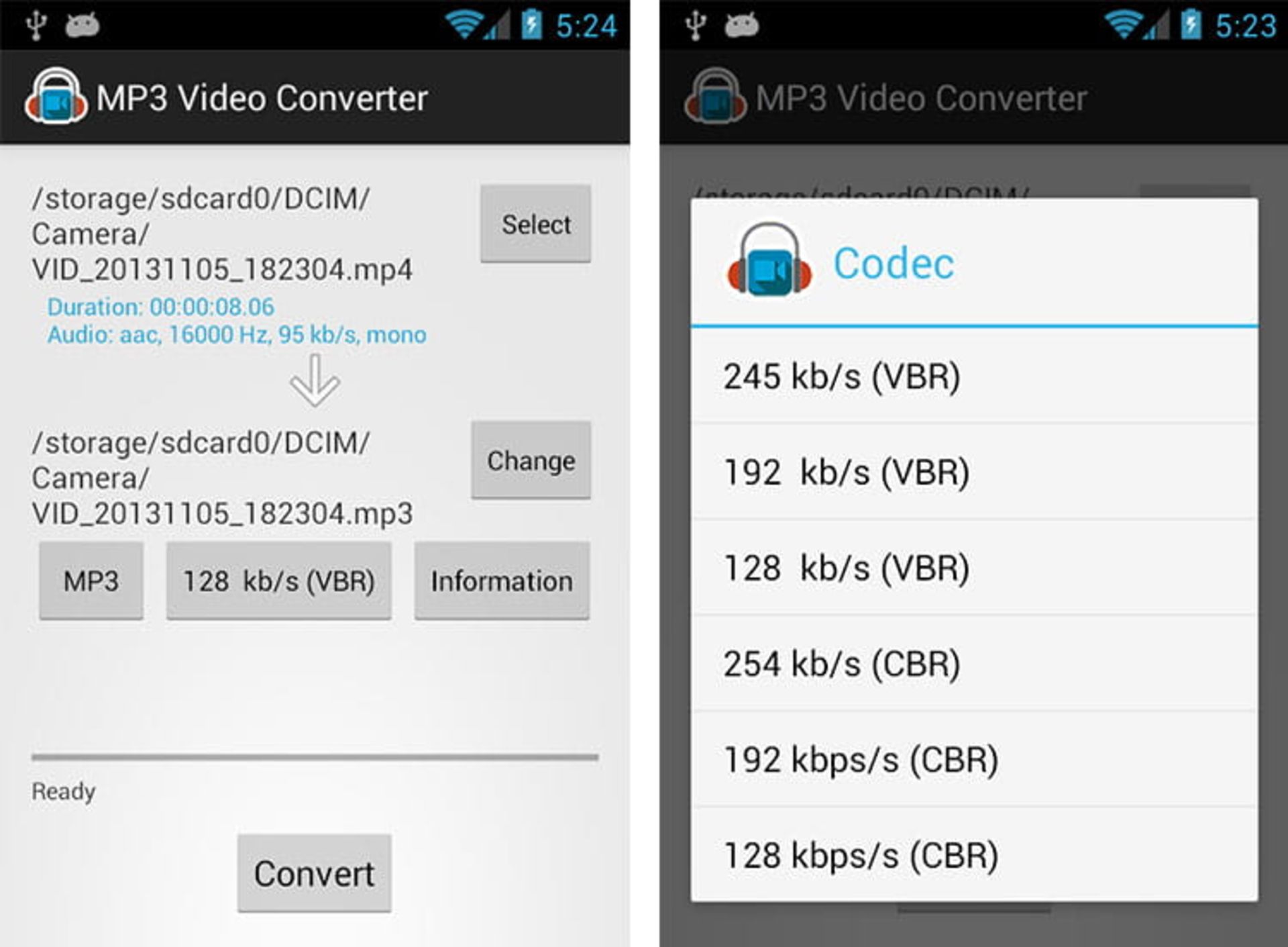This screenshot has height=947, width=1288.
Task: Tap the USB icon in left status bar
Action: [x=35, y=26]
